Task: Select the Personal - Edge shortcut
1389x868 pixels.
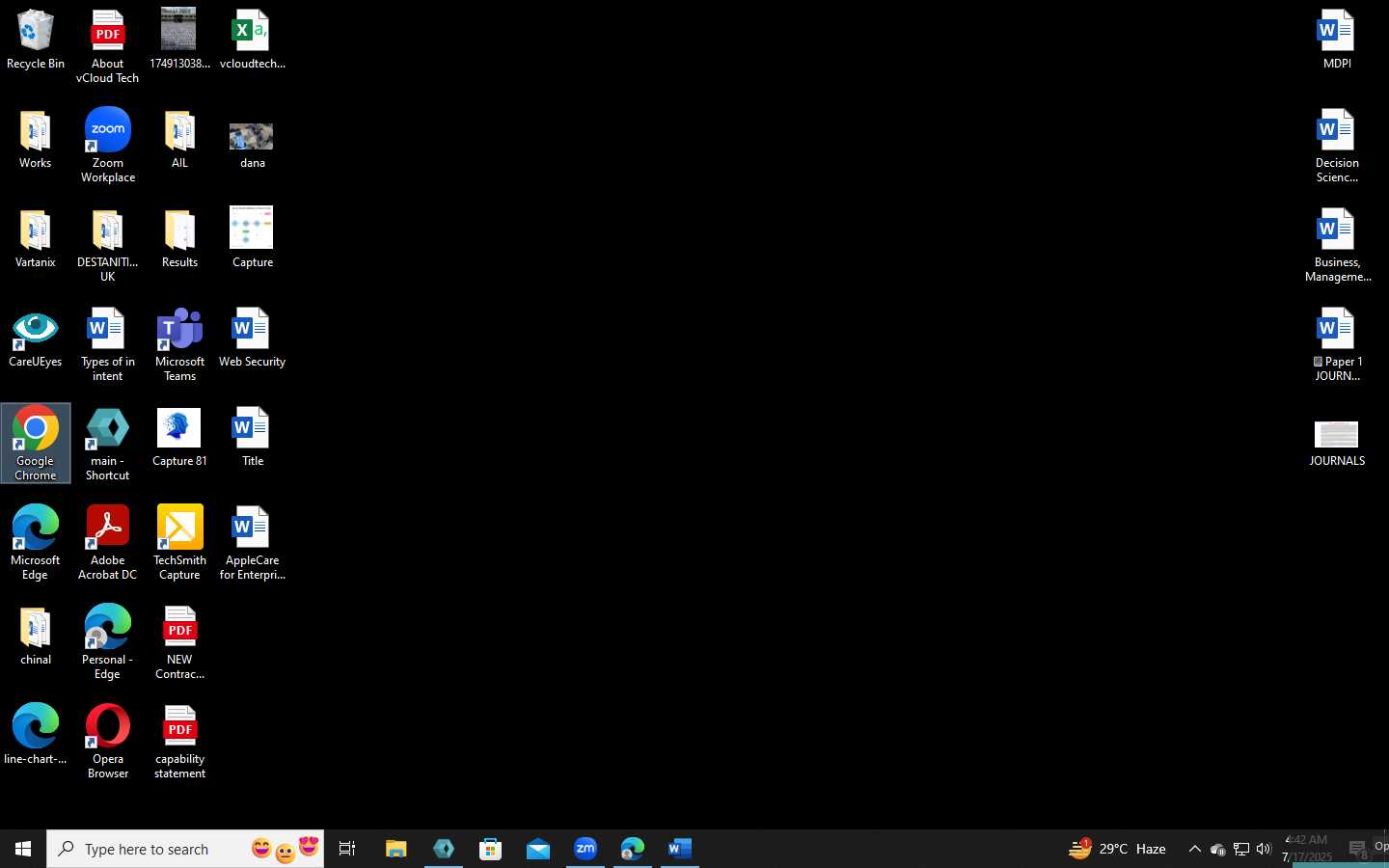Action: 107,643
